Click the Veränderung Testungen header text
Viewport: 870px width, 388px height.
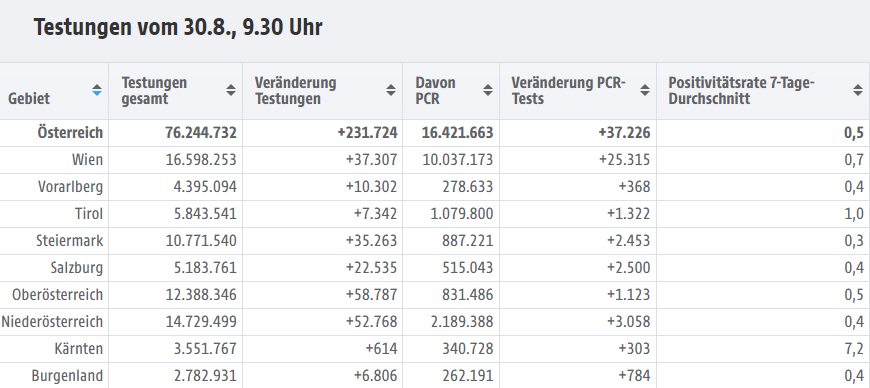coord(295,90)
